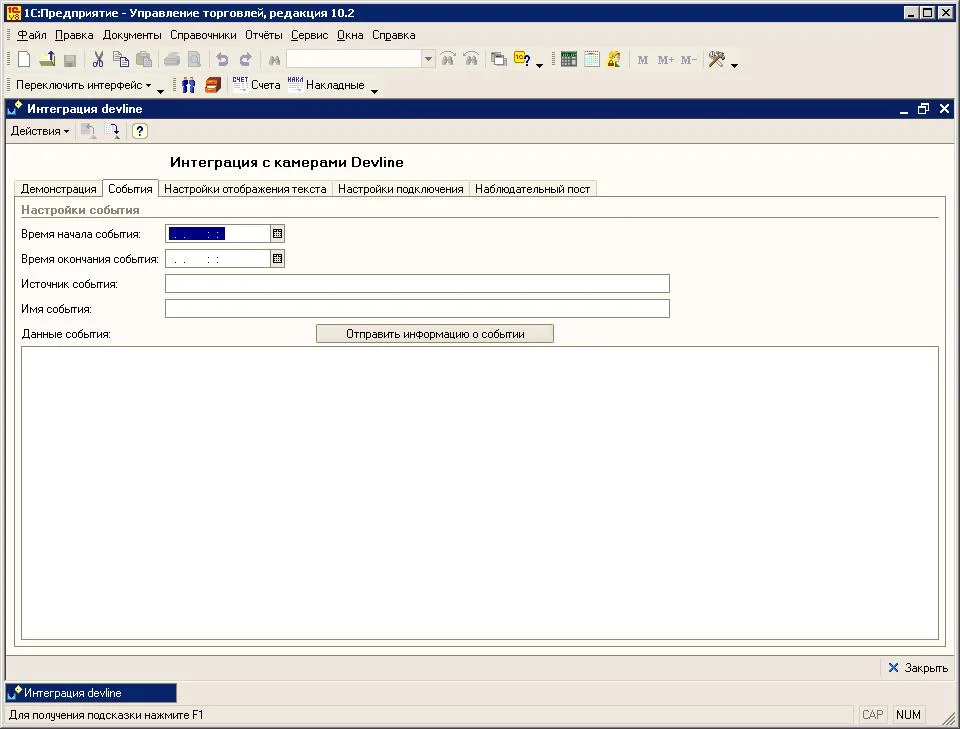Open the Счета toolbar button
The width and height of the screenshot is (960, 729).
[x=257, y=86]
